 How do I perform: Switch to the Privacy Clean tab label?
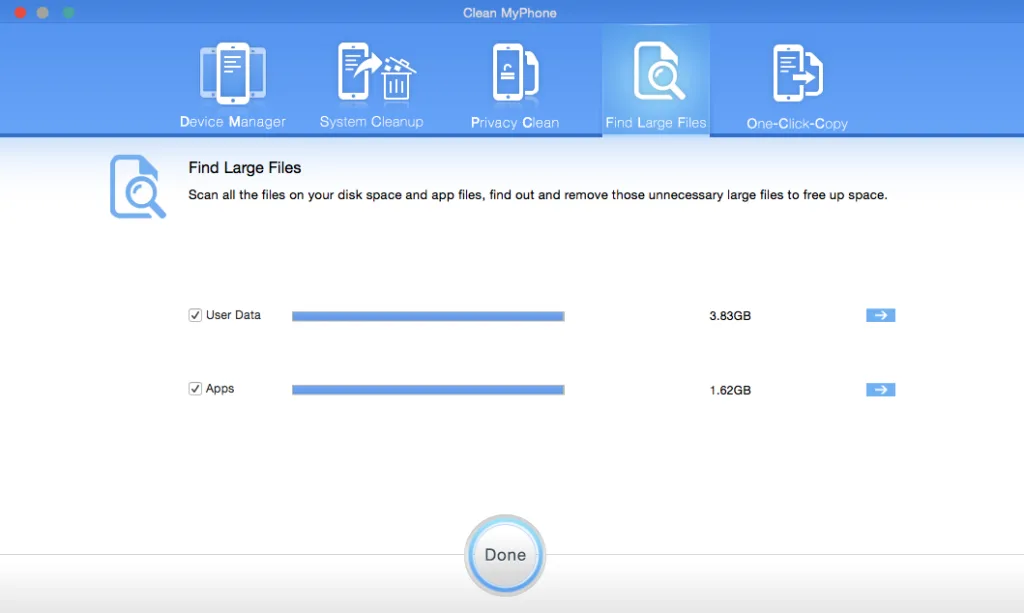point(515,123)
